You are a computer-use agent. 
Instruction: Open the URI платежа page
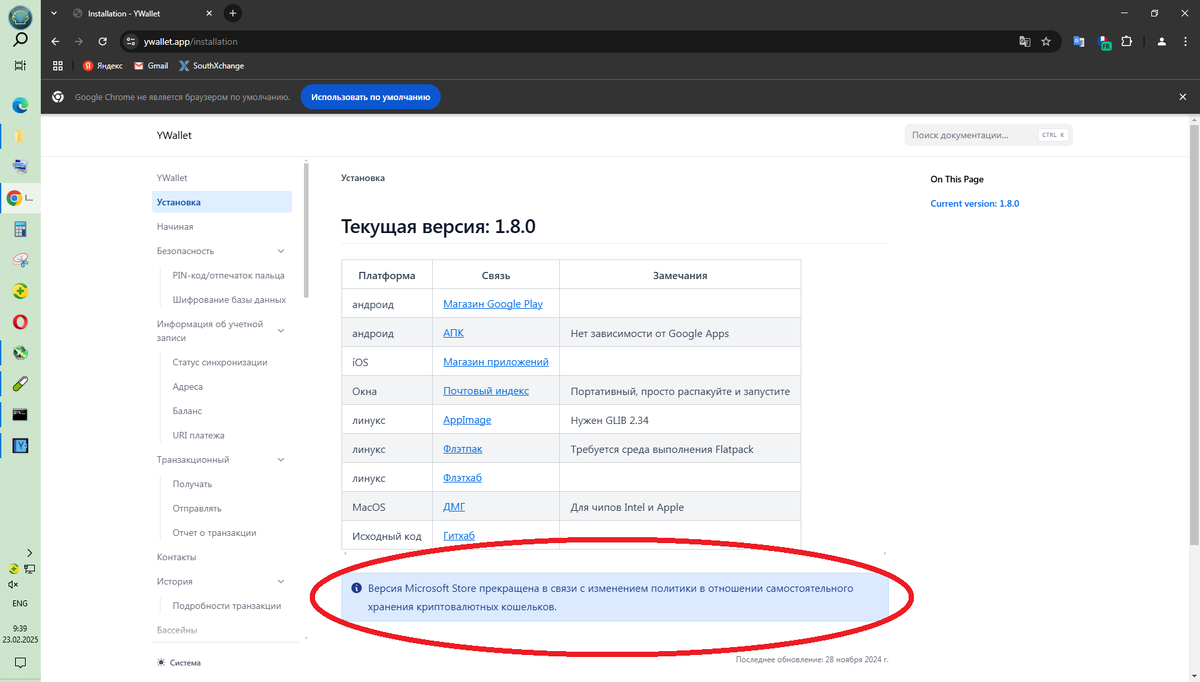click(x=198, y=436)
